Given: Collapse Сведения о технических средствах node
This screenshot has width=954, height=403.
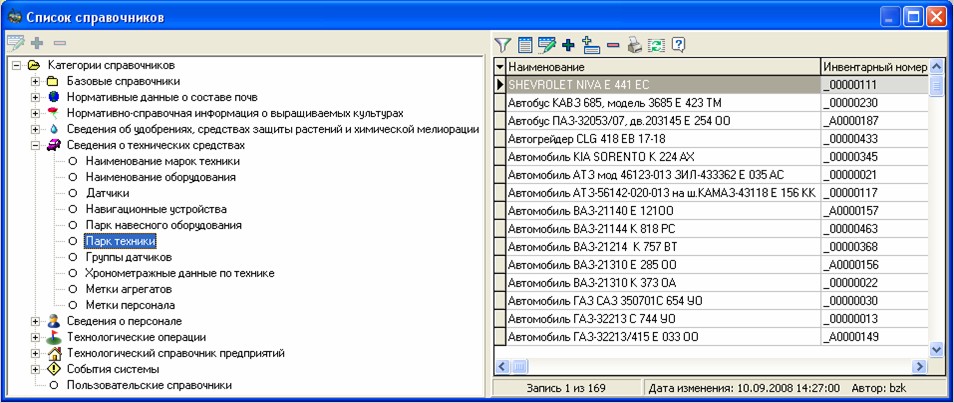Looking at the screenshot, I should [x=35, y=145].
